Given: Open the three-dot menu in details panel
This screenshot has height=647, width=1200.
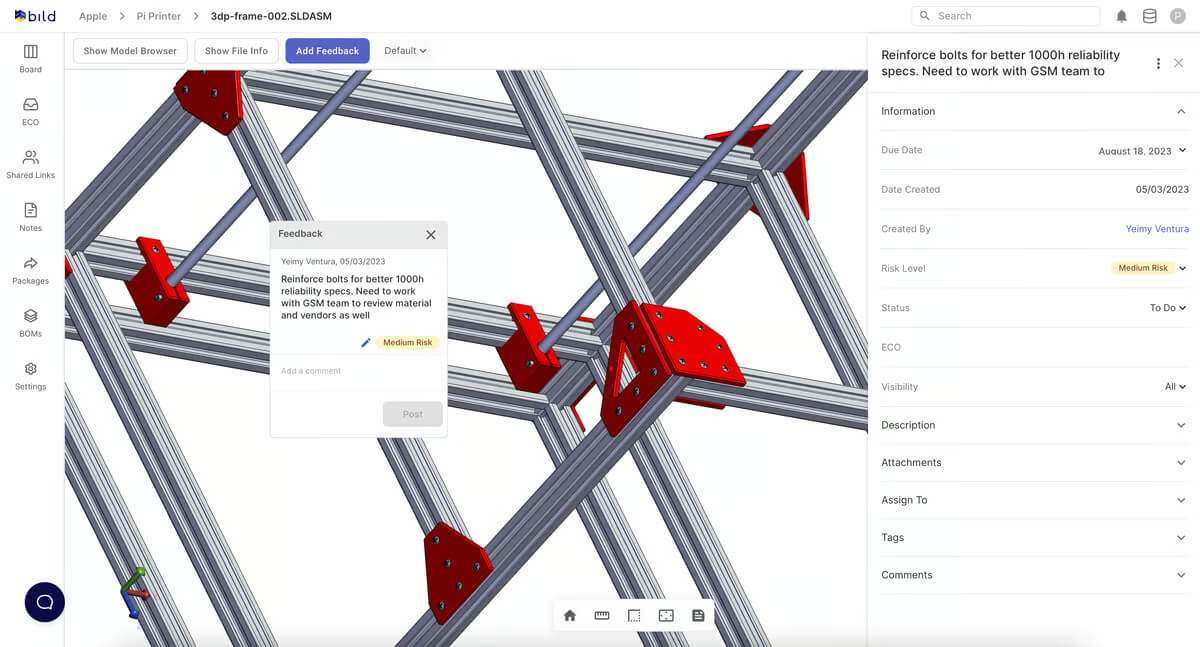Looking at the screenshot, I should [x=1158, y=64].
